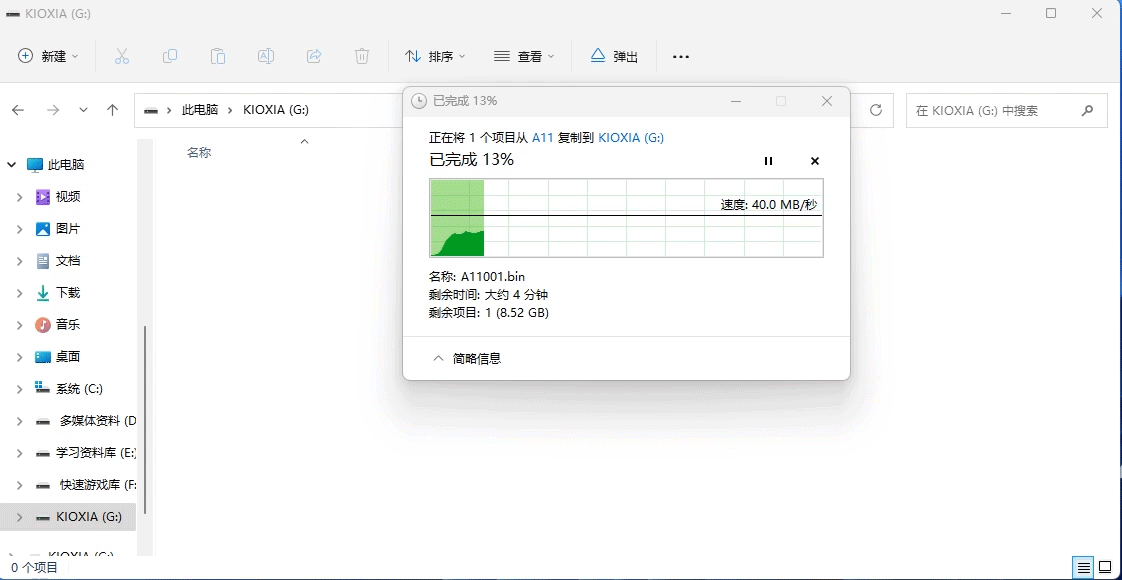This screenshot has height=580, width=1122.
Task: Click the 已完成 13% dialog title clock icon
Action: pos(419,101)
